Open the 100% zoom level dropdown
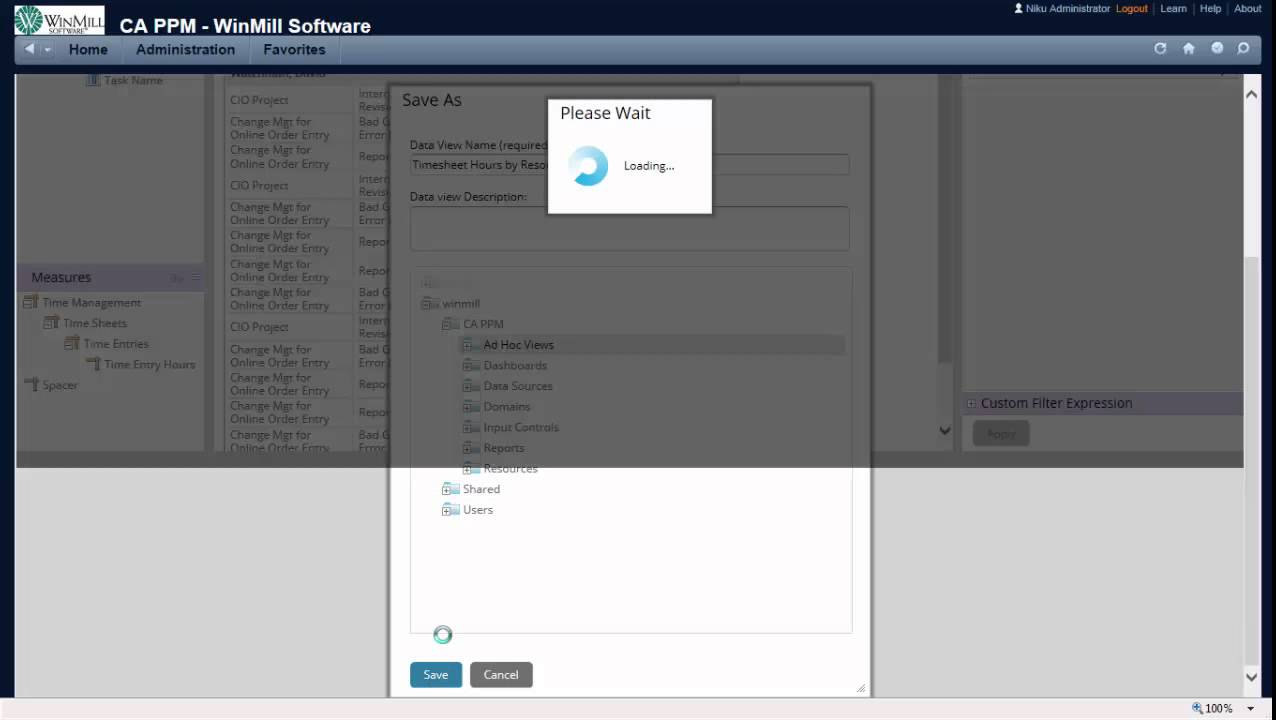Viewport: 1276px width, 720px height. click(x=1250, y=709)
